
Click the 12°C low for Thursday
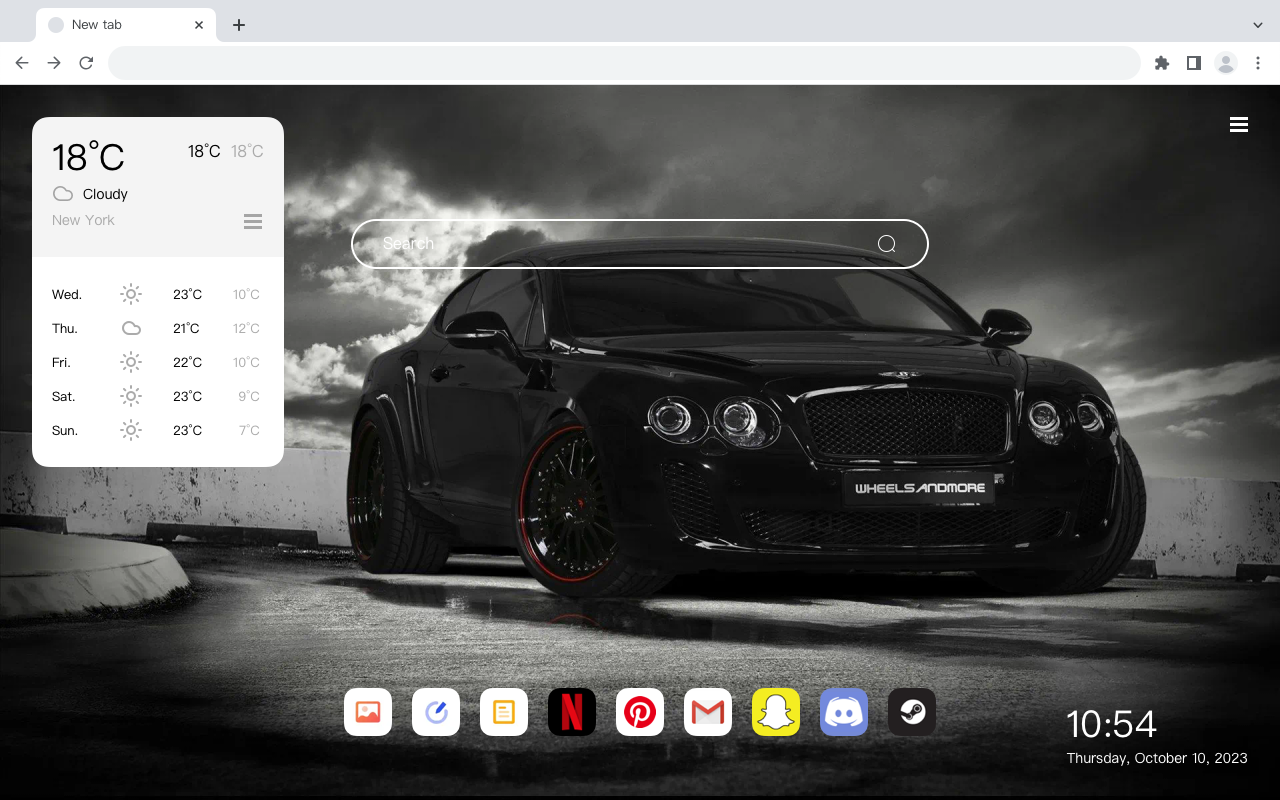pyautogui.click(x=246, y=329)
